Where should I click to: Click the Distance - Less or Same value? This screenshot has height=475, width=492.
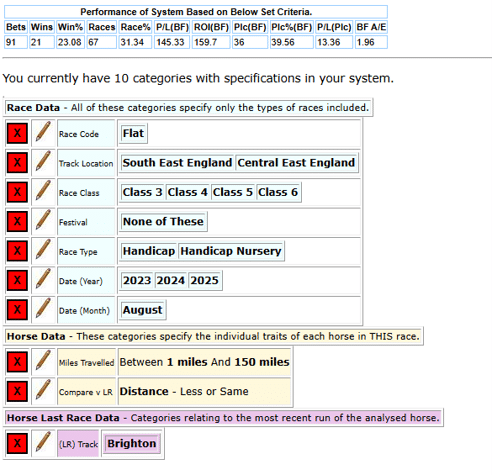pos(184,391)
